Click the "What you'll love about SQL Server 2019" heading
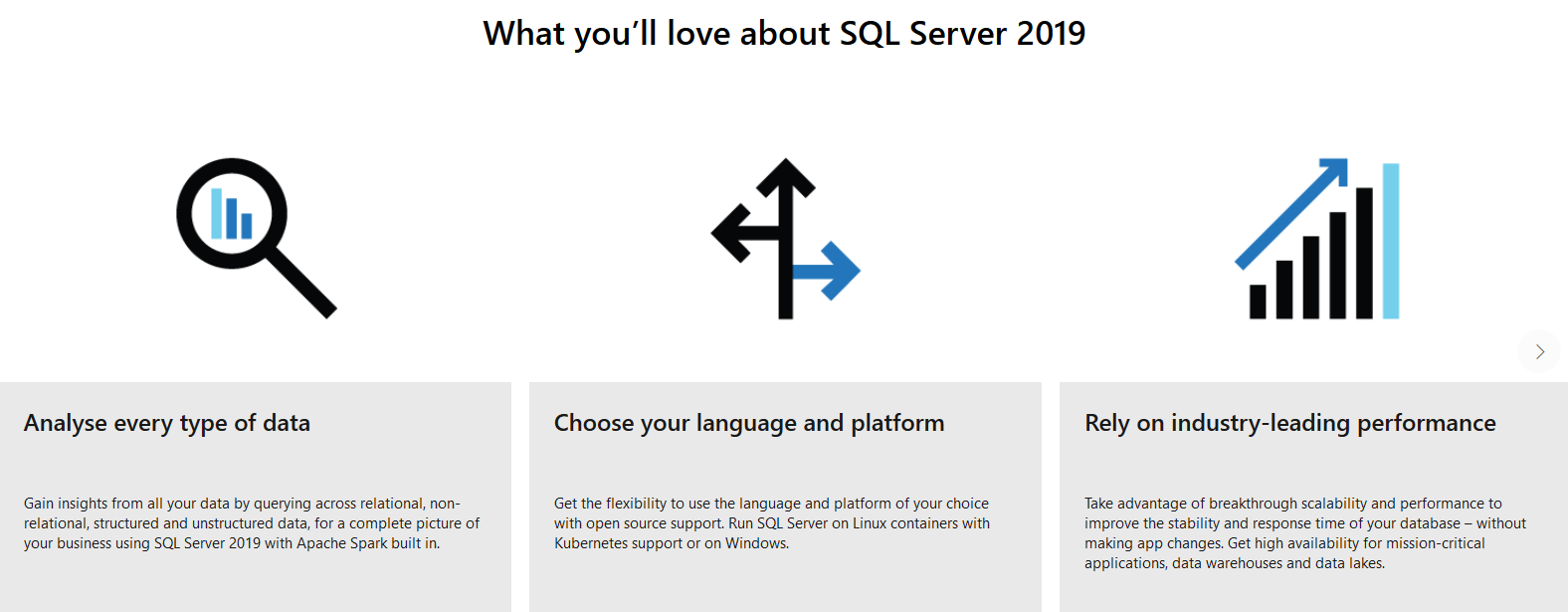Image resolution: width=1568 pixels, height=612 pixels. tap(784, 34)
